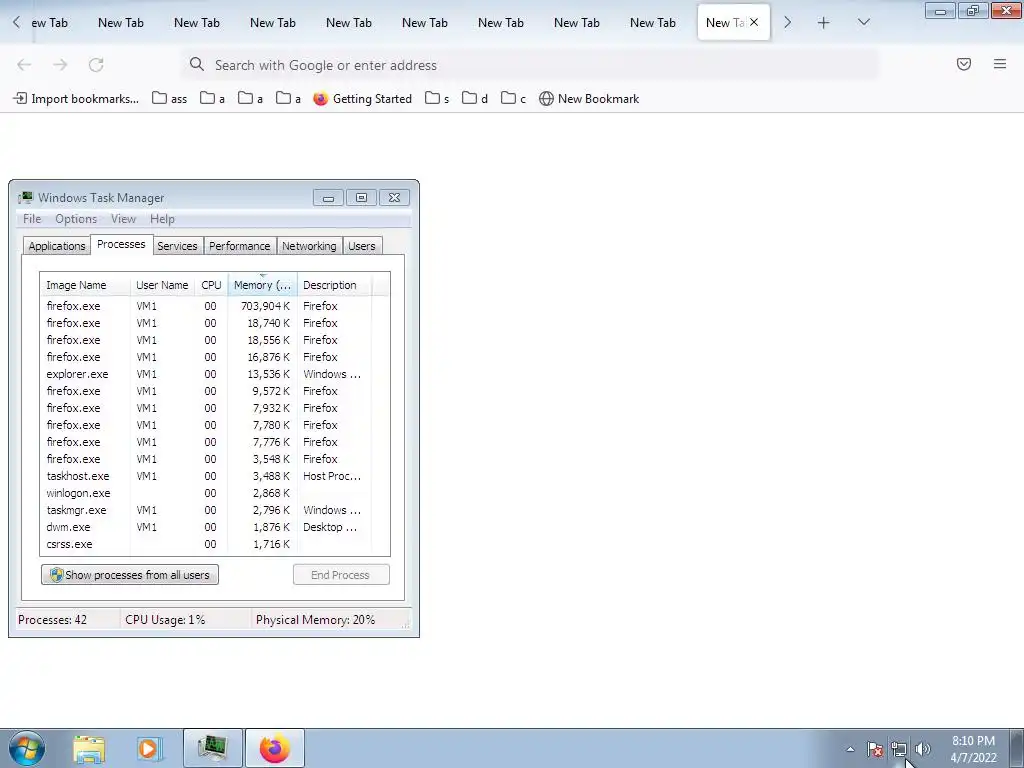Screen dimensions: 1024x768
Task: Sort by CPU column header
Action: coord(211,285)
